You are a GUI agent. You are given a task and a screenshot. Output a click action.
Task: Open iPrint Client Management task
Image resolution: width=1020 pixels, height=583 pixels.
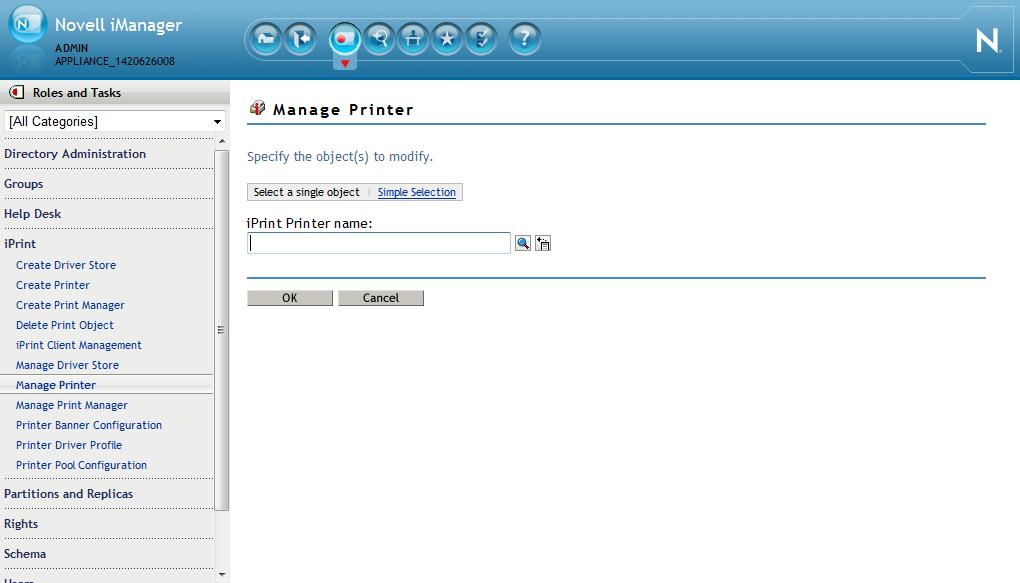[79, 346]
